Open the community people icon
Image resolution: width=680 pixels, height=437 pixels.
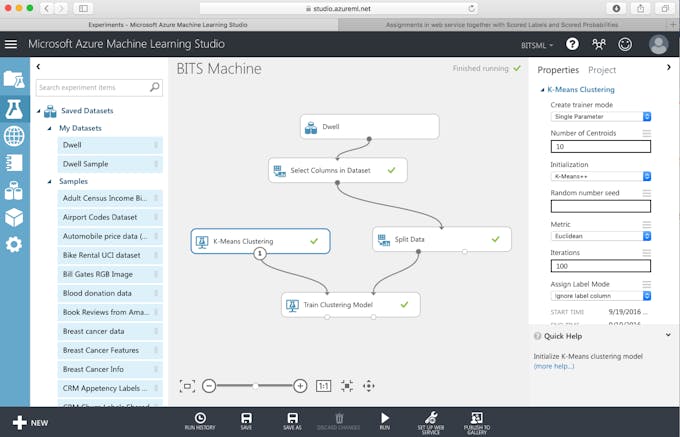click(x=599, y=44)
